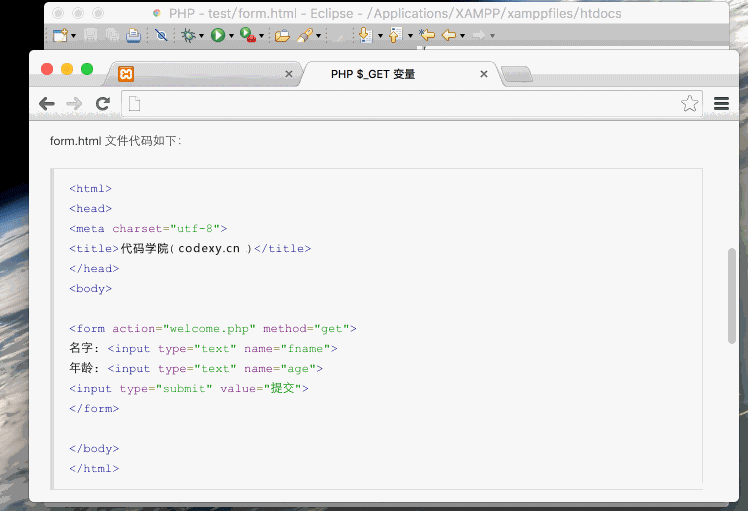Click the input name="fname" code line
The width and height of the screenshot is (748, 511).
click(203, 349)
